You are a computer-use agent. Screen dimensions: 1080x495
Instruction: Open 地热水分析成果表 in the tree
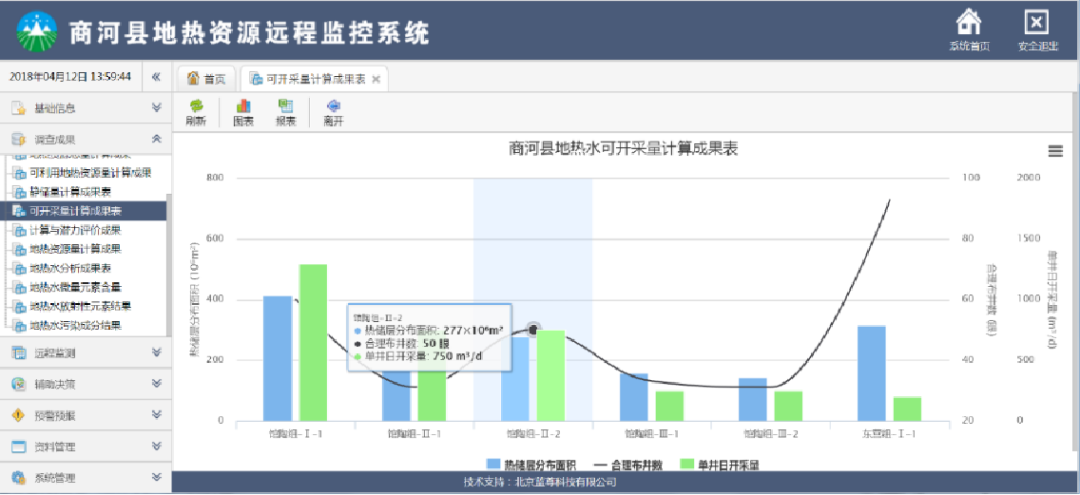click(x=71, y=268)
